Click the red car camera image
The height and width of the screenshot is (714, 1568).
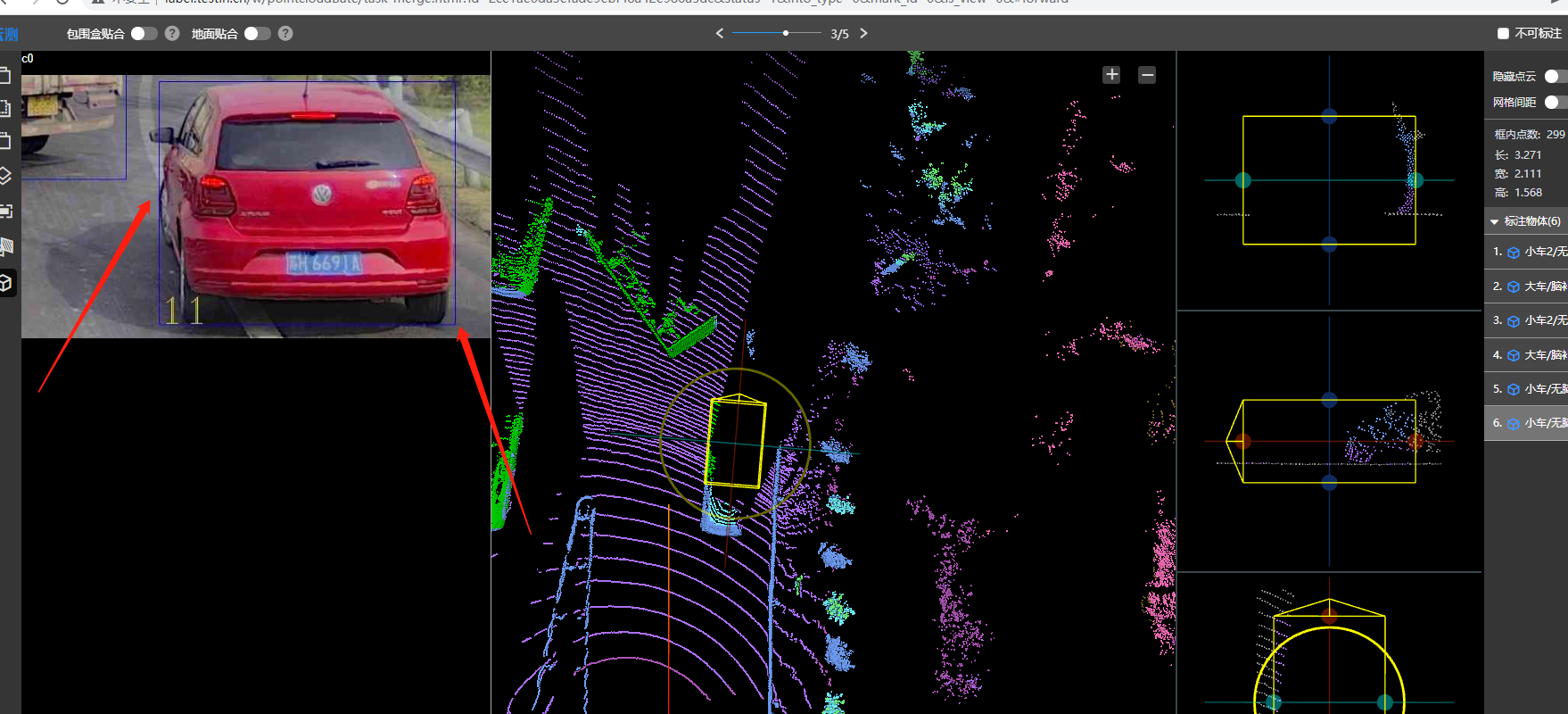coord(308,203)
